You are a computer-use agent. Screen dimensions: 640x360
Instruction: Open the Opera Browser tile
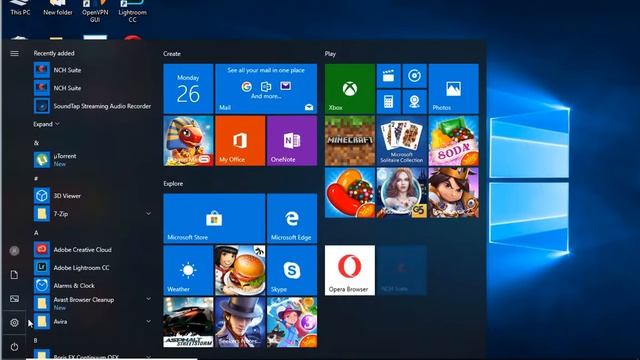(x=350, y=270)
